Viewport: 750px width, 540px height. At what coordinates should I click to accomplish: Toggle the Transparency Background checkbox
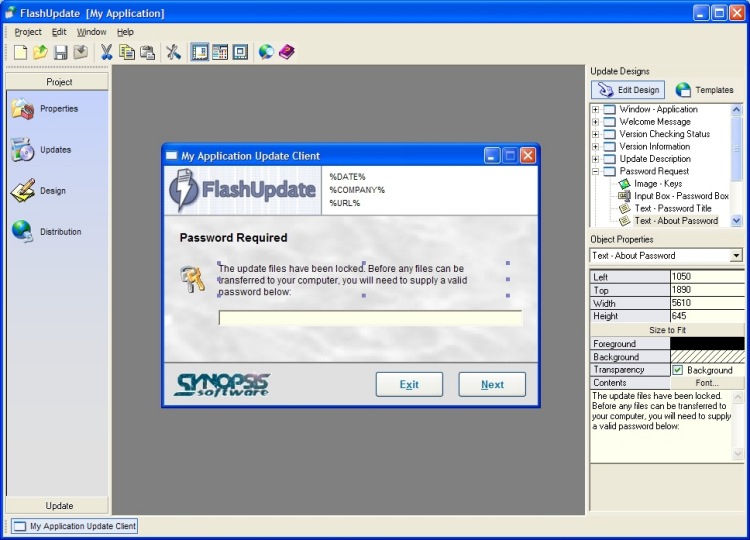coord(678,370)
